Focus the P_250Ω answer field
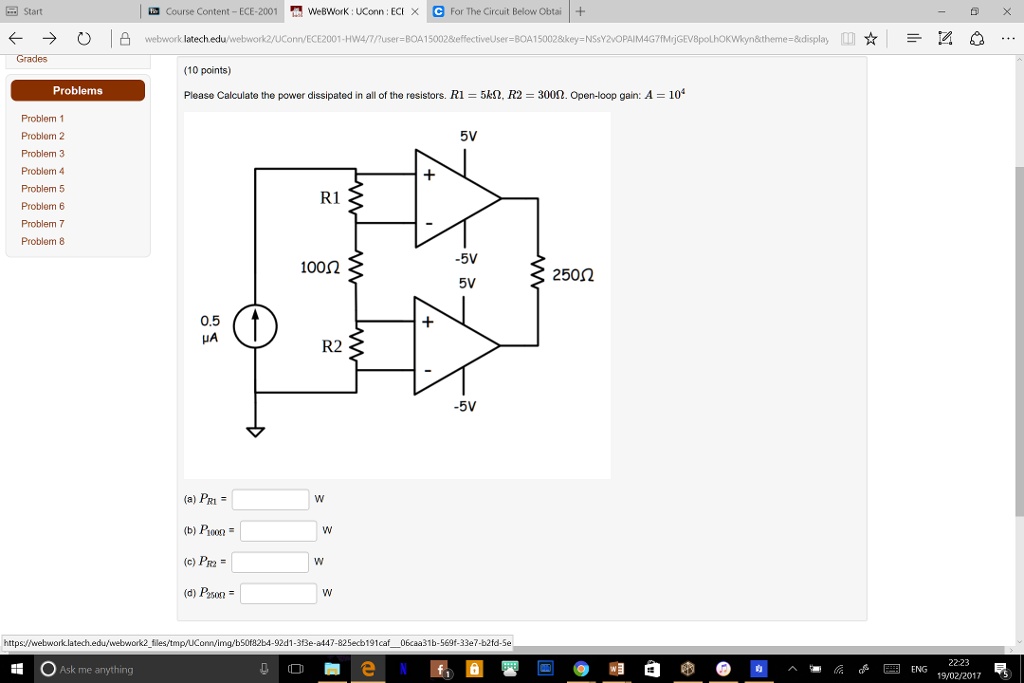This screenshot has width=1024, height=683. 278,594
